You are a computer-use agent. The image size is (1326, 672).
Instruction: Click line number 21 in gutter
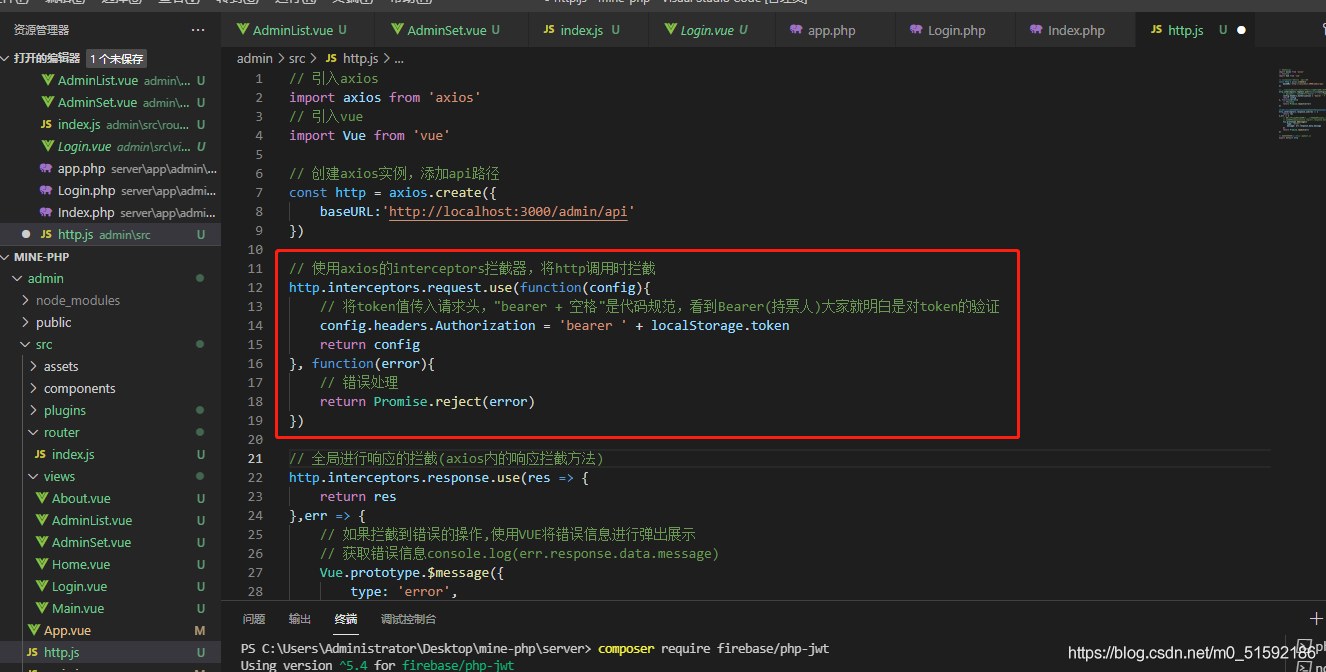(255, 458)
